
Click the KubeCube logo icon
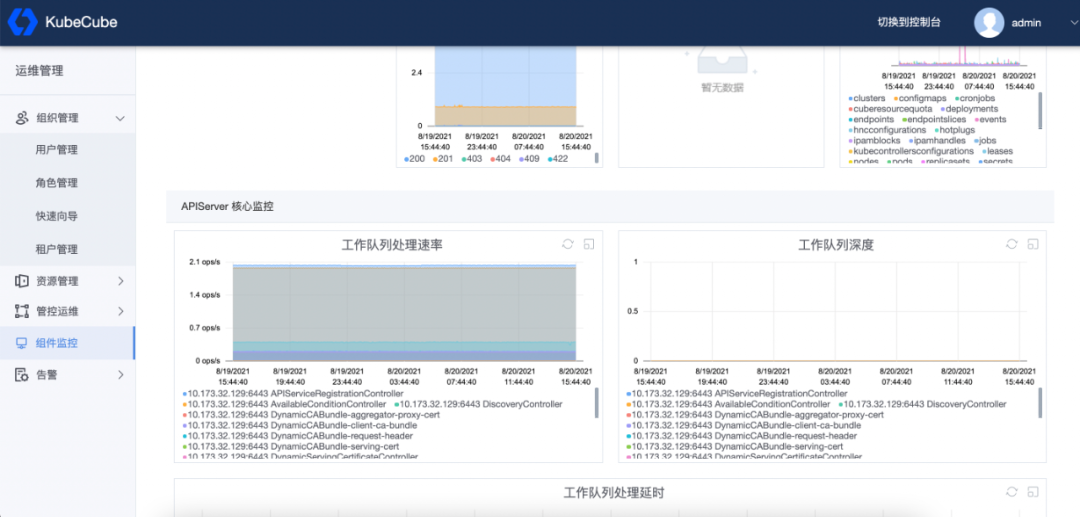(22, 22)
